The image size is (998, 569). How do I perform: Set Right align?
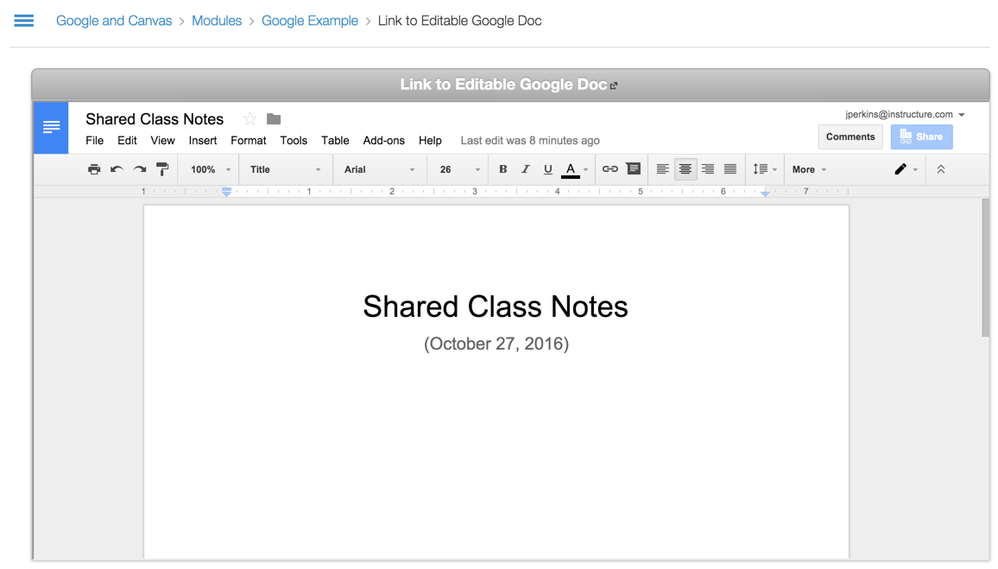point(708,169)
